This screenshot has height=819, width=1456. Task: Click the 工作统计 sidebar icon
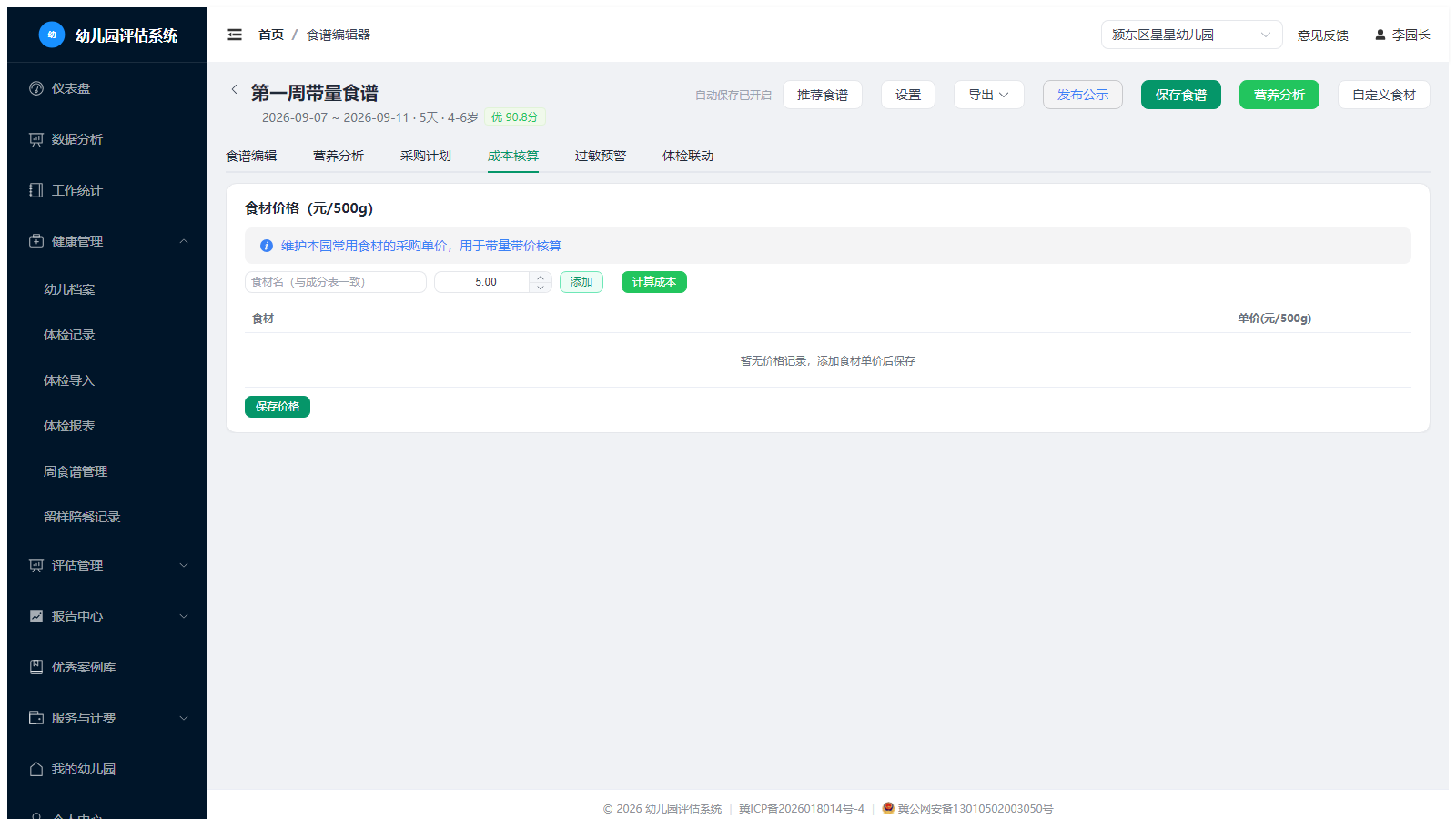(x=36, y=190)
